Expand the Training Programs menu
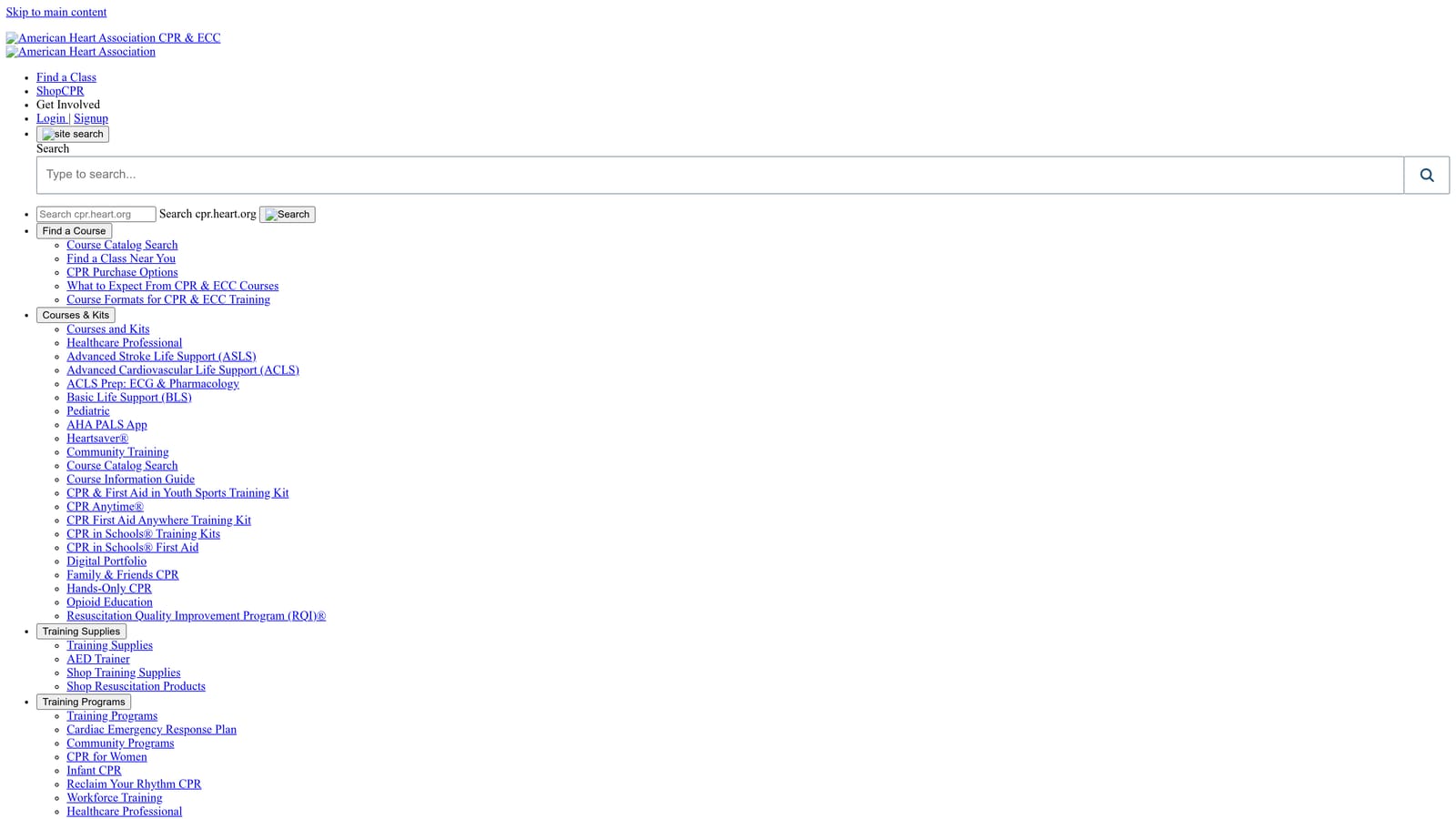The height and width of the screenshot is (819, 1456). (84, 702)
